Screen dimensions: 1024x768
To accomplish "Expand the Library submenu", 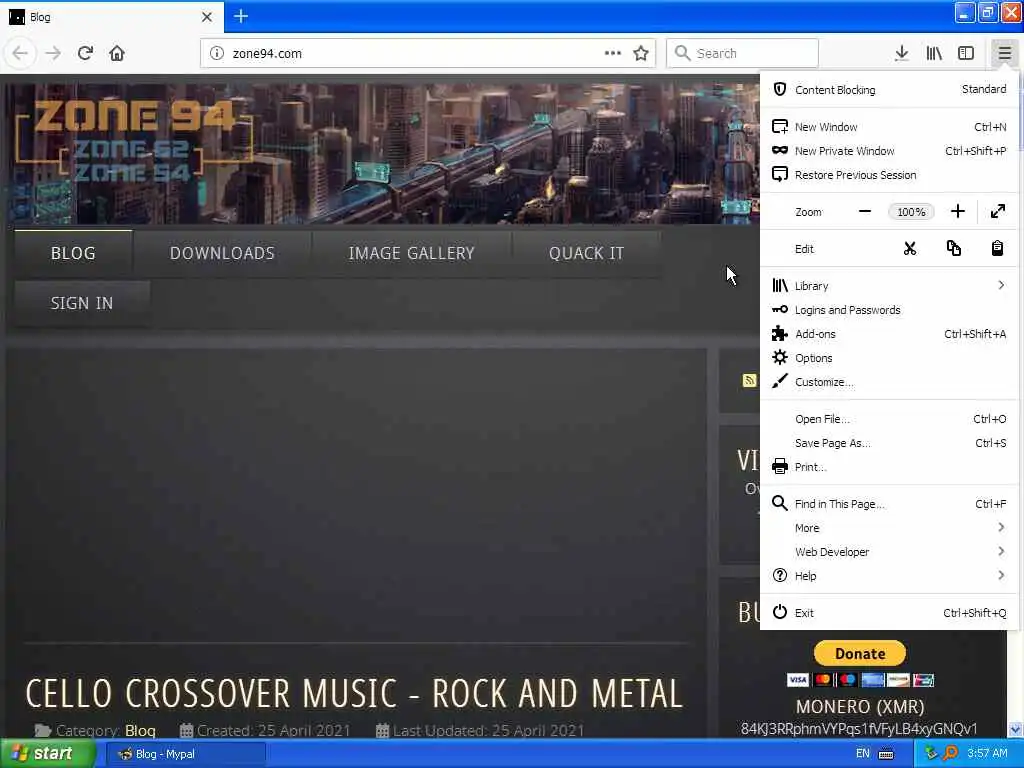I will [889, 286].
